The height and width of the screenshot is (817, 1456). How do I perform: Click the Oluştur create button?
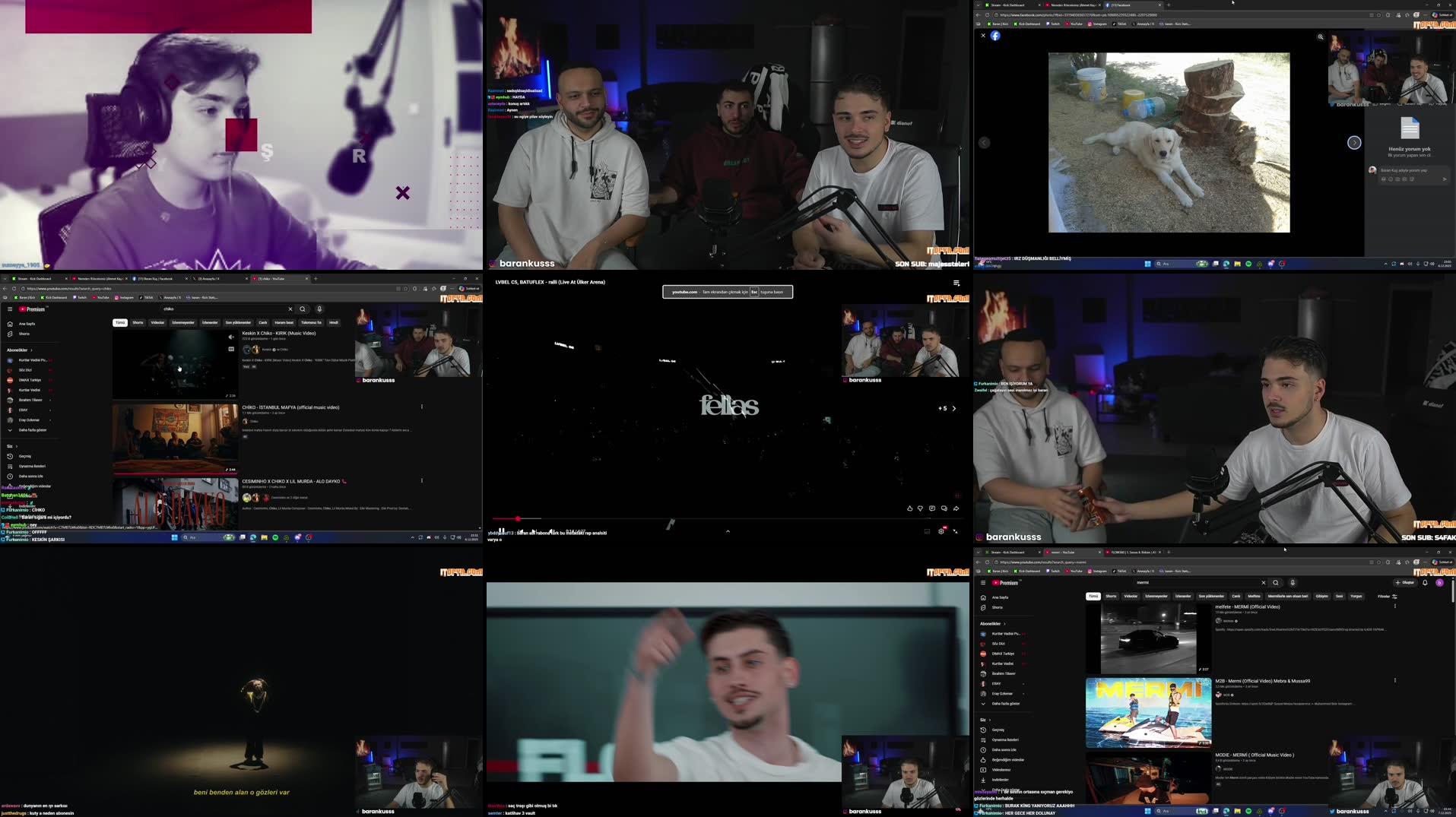point(1404,583)
